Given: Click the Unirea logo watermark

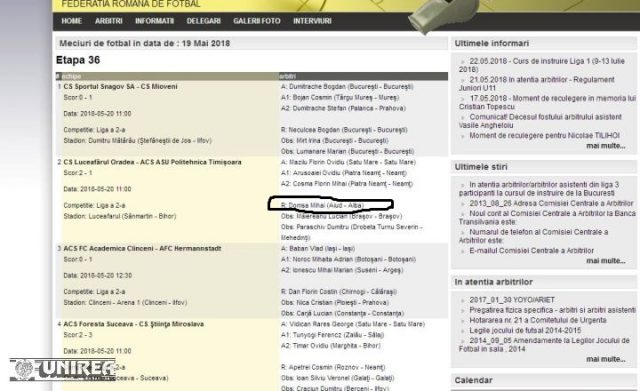Looking at the screenshot, I should pyautogui.click(x=62, y=369).
